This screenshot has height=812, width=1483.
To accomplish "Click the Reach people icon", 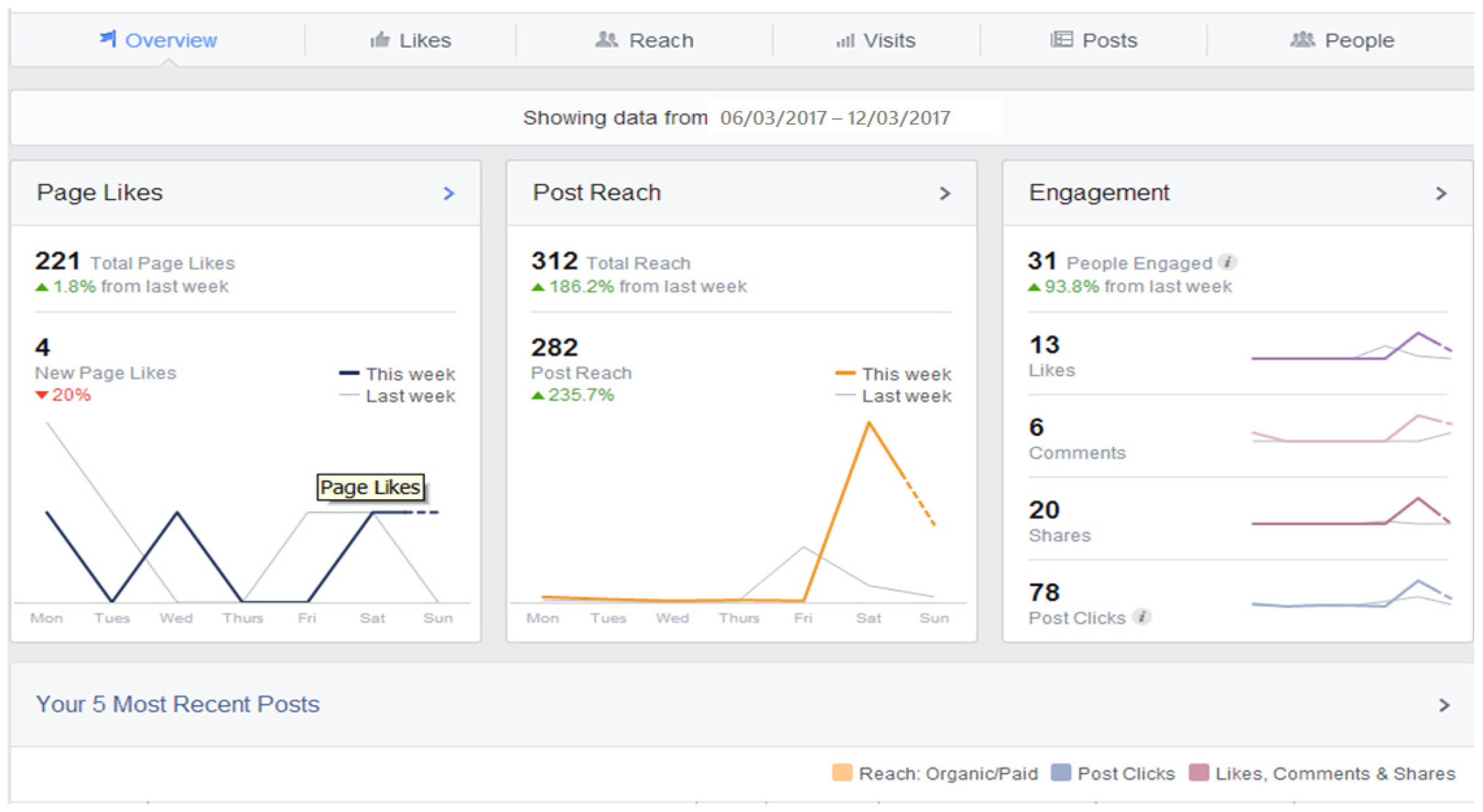I will (x=606, y=40).
